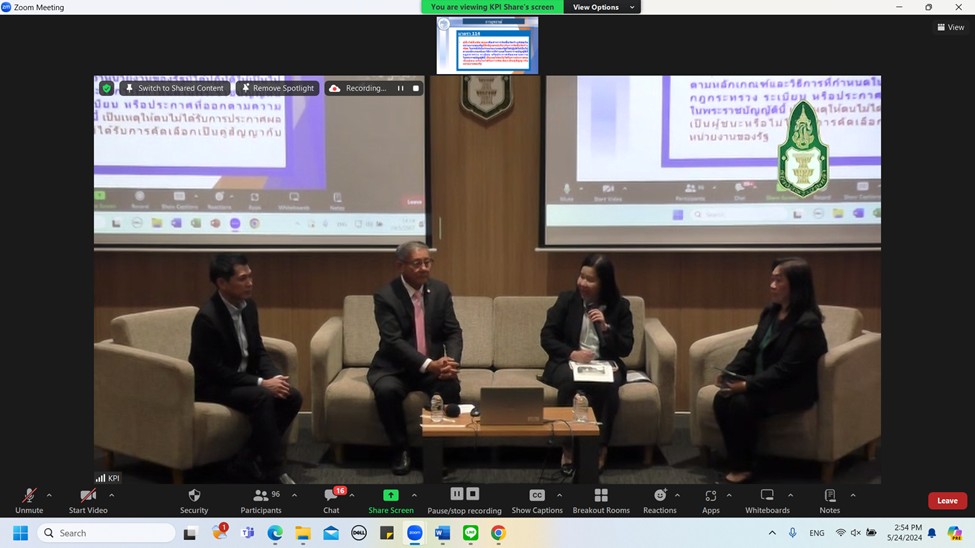The height and width of the screenshot is (548, 975).
Task: Open the Windows Start menu
Action: point(21,533)
